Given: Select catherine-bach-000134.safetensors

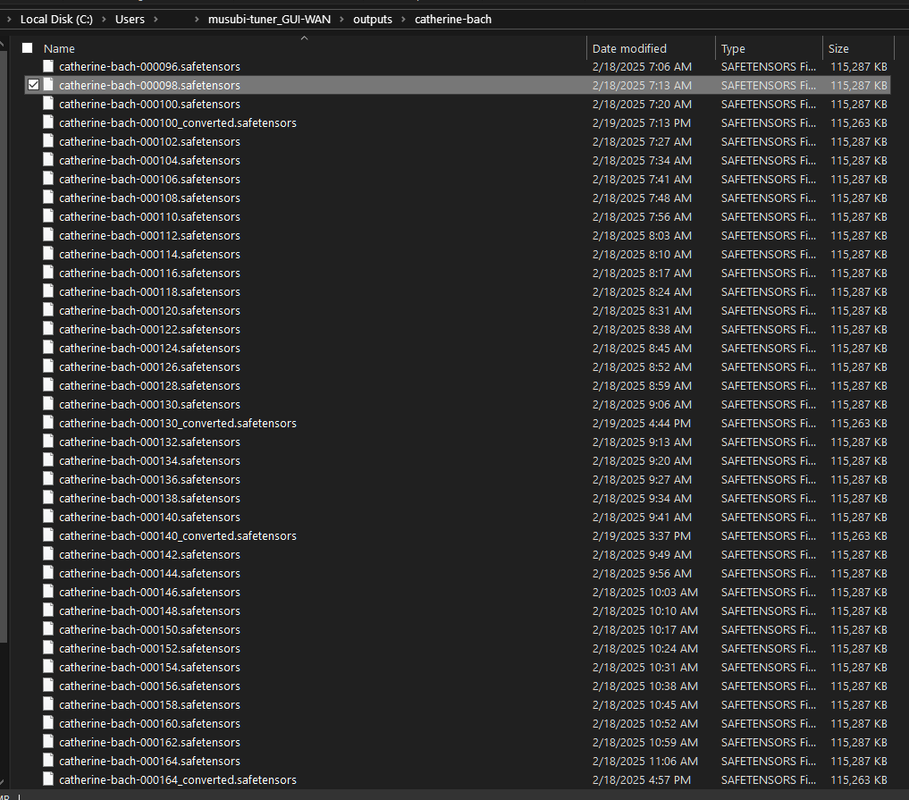Looking at the screenshot, I should 149,460.
